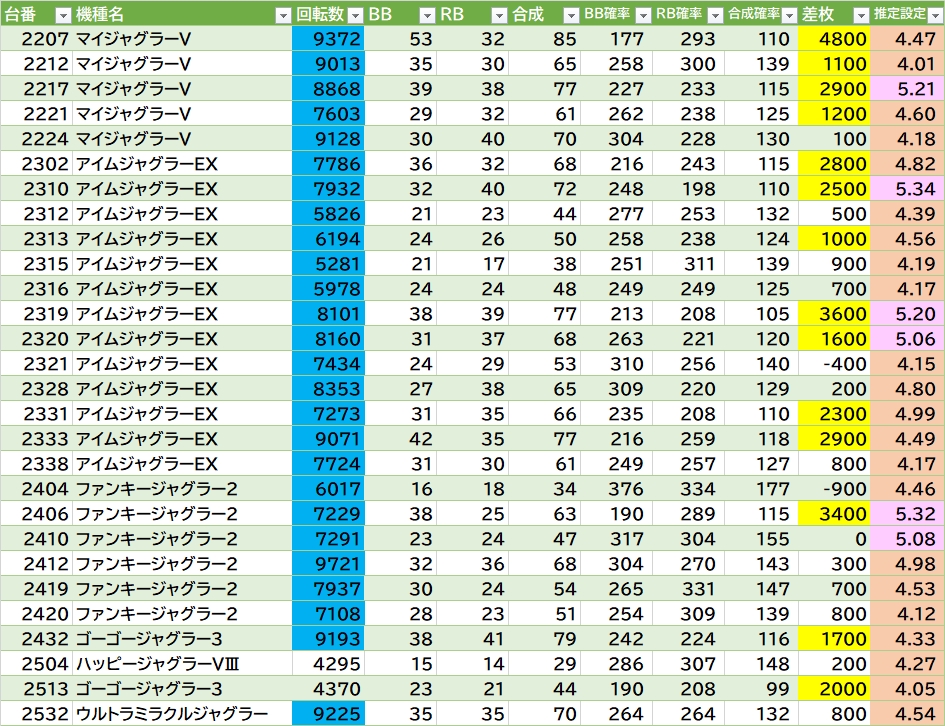The height and width of the screenshot is (726, 945).
Task: Select machine number cell 2207
Action: pyautogui.click(x=37, y=39)
